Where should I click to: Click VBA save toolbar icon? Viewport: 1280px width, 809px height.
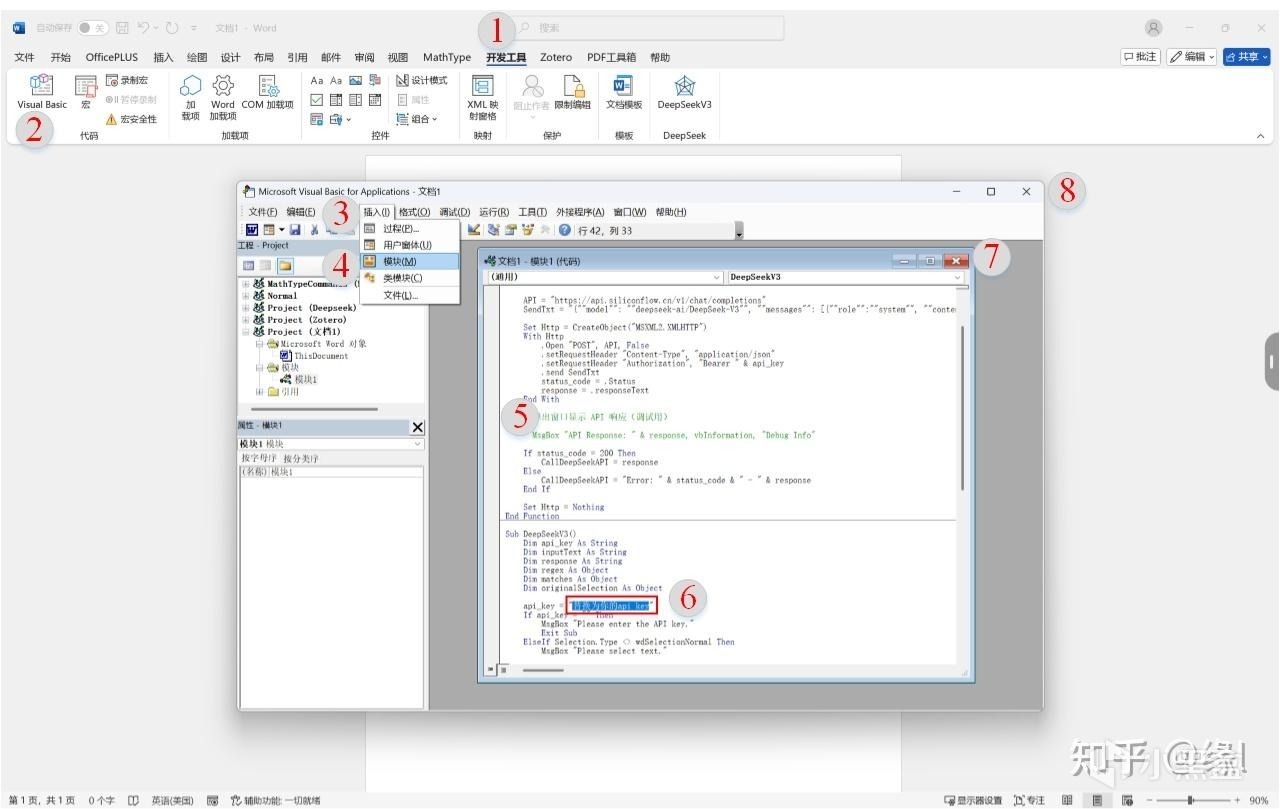(x=296, y=230)
